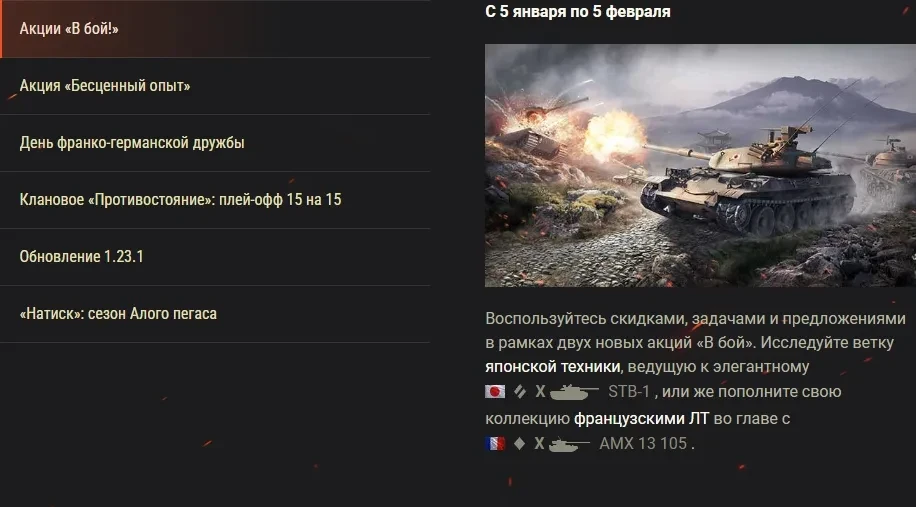Click the light tank diamond icon beside AMX

click(x=519, y=444)
